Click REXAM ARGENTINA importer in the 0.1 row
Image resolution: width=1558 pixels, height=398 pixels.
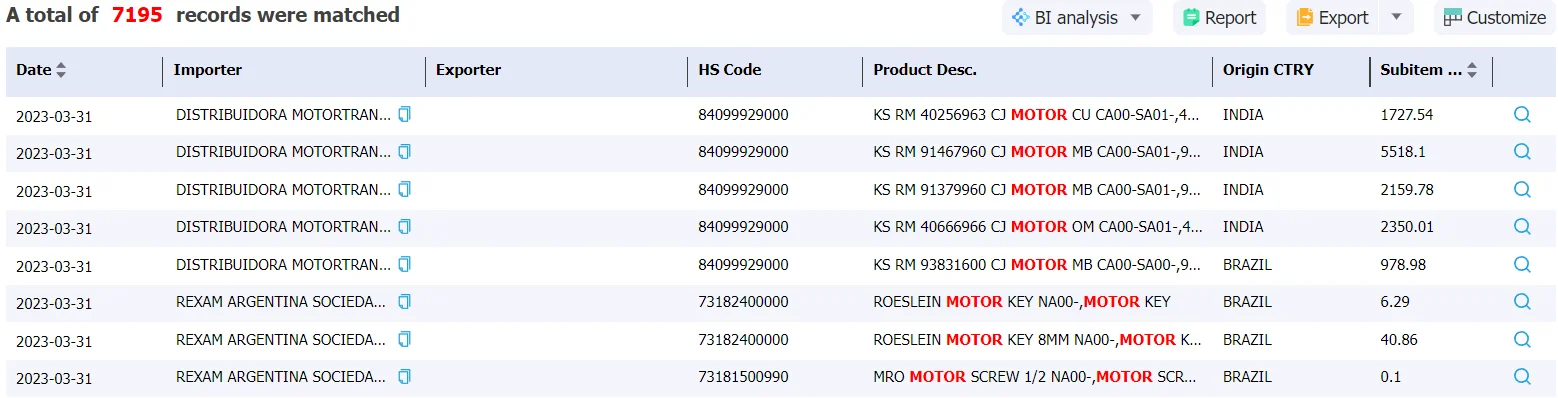tap(281, 377)
